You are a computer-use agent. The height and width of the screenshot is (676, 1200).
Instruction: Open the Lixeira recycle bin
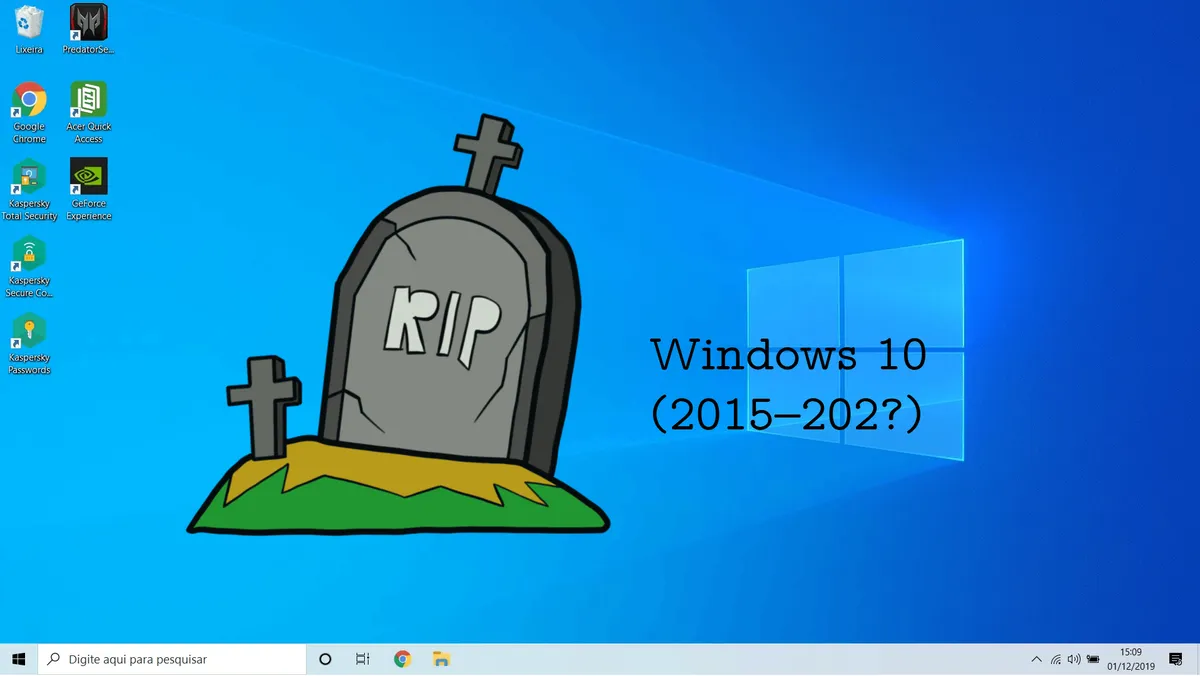[x=28, y=22]
